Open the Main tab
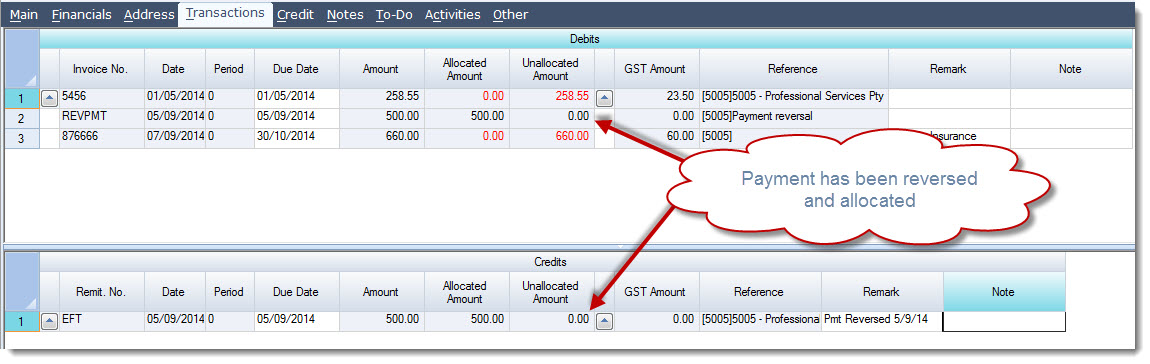 (23, 15)
